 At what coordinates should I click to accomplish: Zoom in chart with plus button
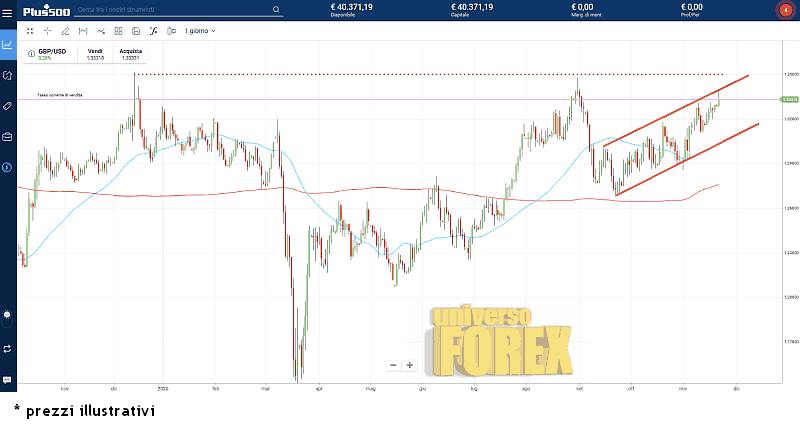(x=409, y=365)
